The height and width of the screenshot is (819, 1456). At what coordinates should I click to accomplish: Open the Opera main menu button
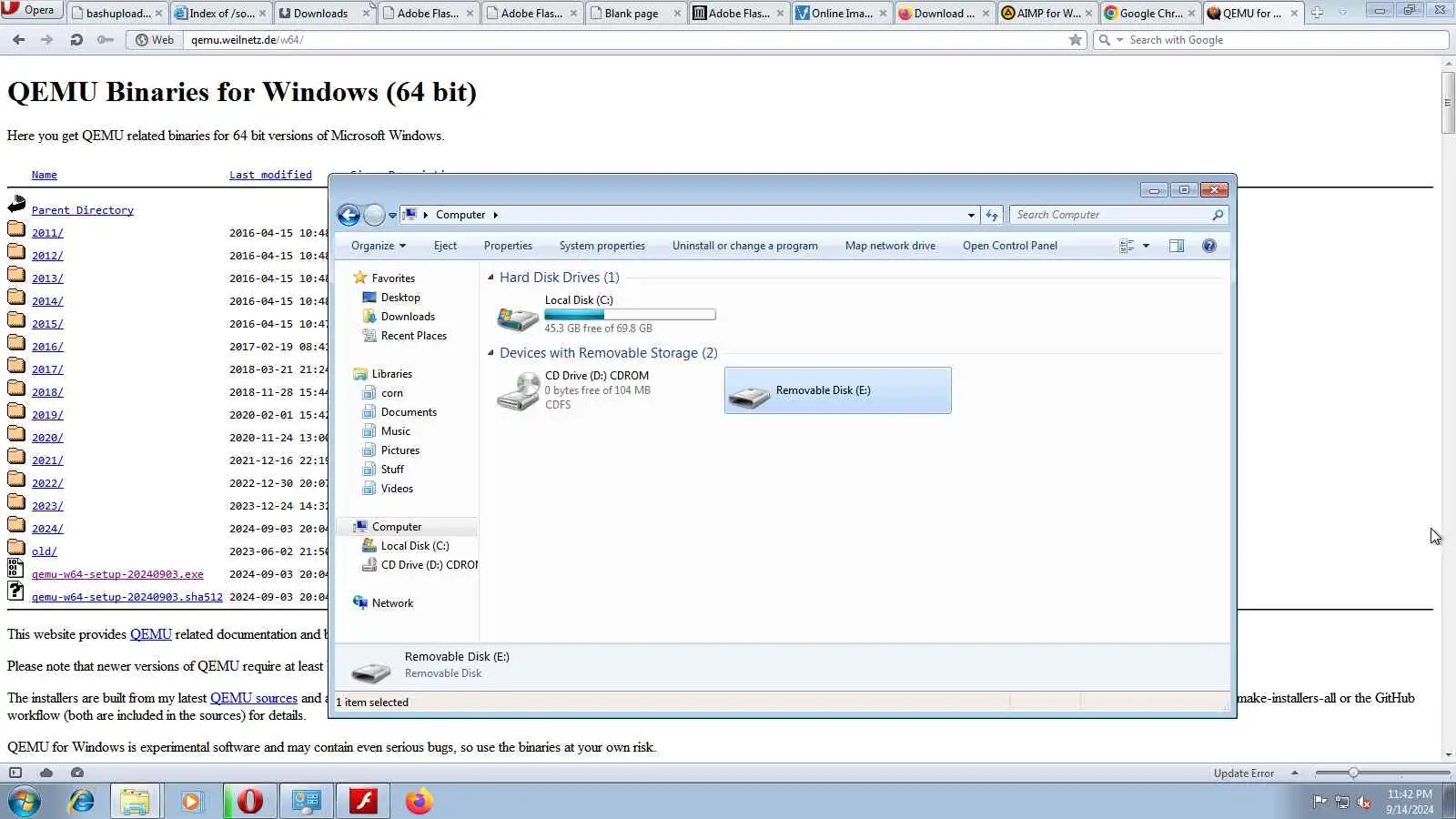coord(32,10)
